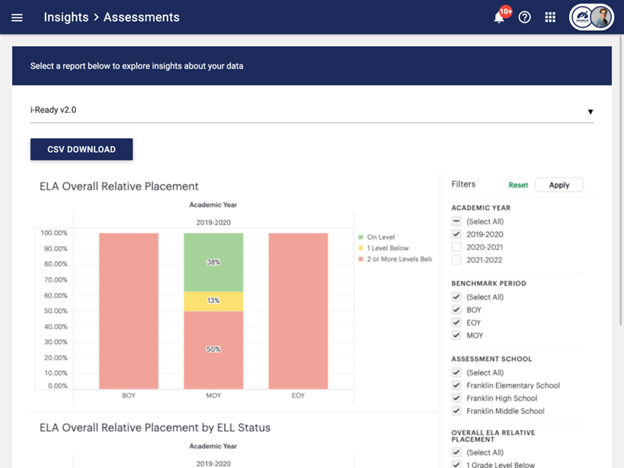Click the Assessments breadcrumb
Image resolution: width=624 pixels, height=468 pixels.
[141, 18]
